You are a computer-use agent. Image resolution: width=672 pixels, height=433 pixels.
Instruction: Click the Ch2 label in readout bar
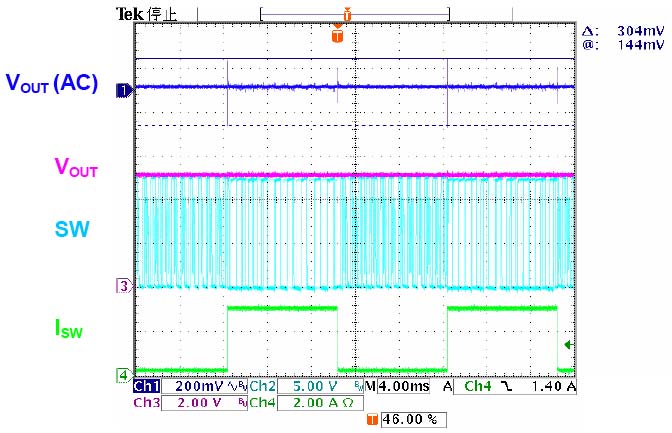pos(262,386)
